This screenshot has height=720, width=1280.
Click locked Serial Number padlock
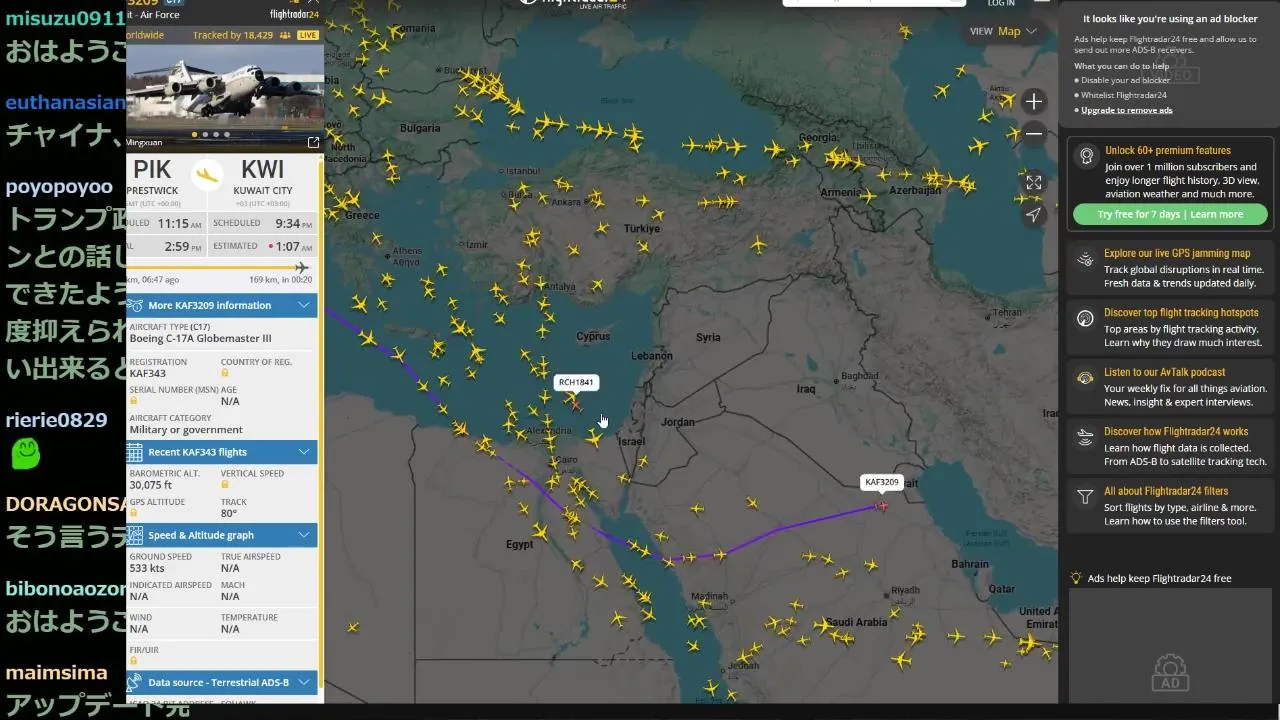click(x=134, y=401)
